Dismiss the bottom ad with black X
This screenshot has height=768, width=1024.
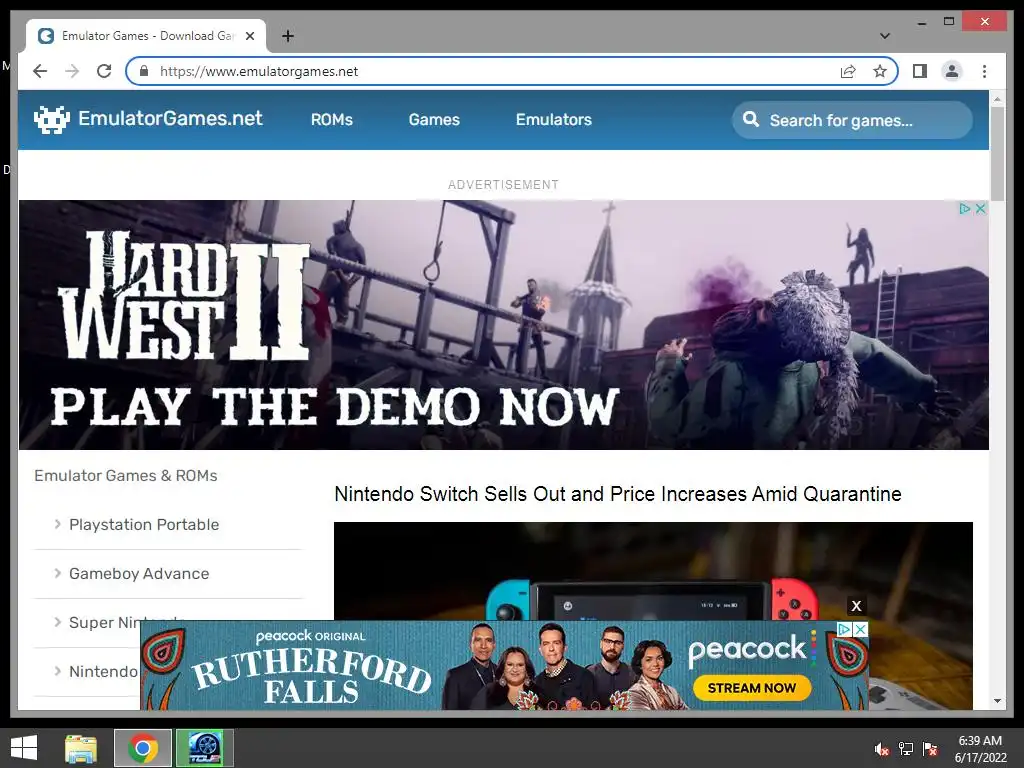coord(856,606)
